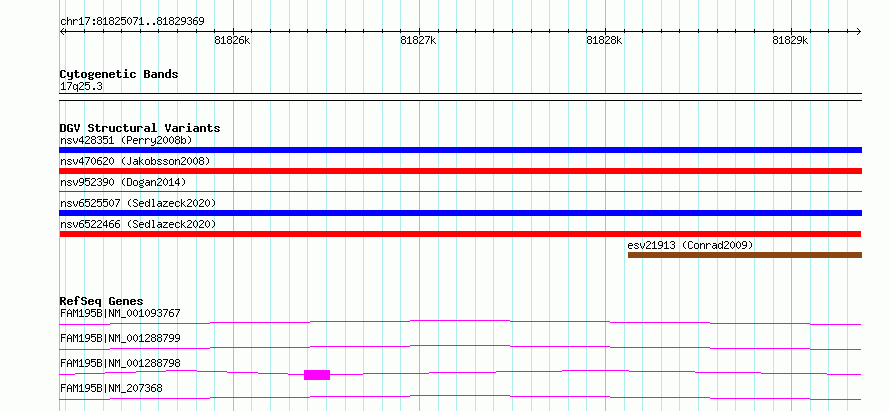
Task: Open FAM195B|NM_001288799 gene label
Action: [x=120, y=338]
